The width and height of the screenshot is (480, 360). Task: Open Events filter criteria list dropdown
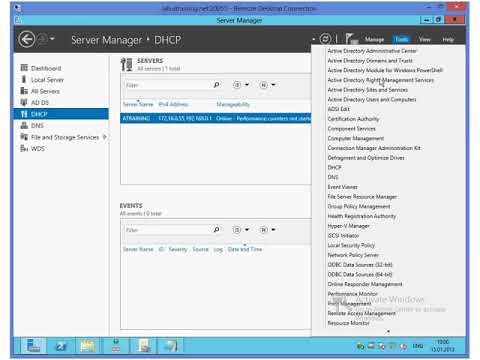(241, 230)
